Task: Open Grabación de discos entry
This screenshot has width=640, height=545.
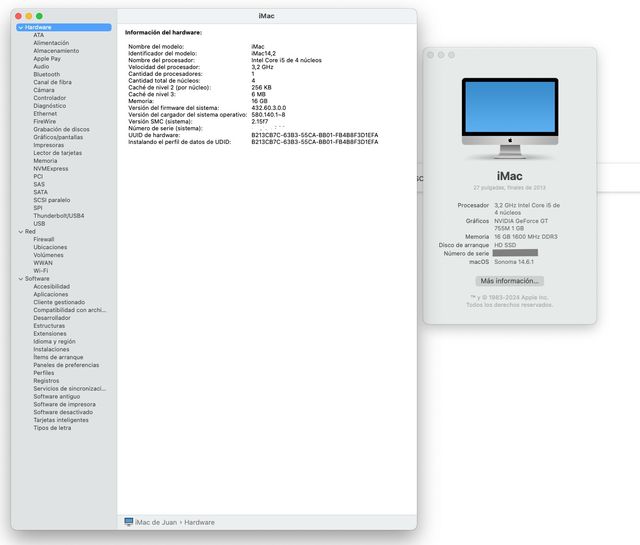Action: (x=61, y=129)
